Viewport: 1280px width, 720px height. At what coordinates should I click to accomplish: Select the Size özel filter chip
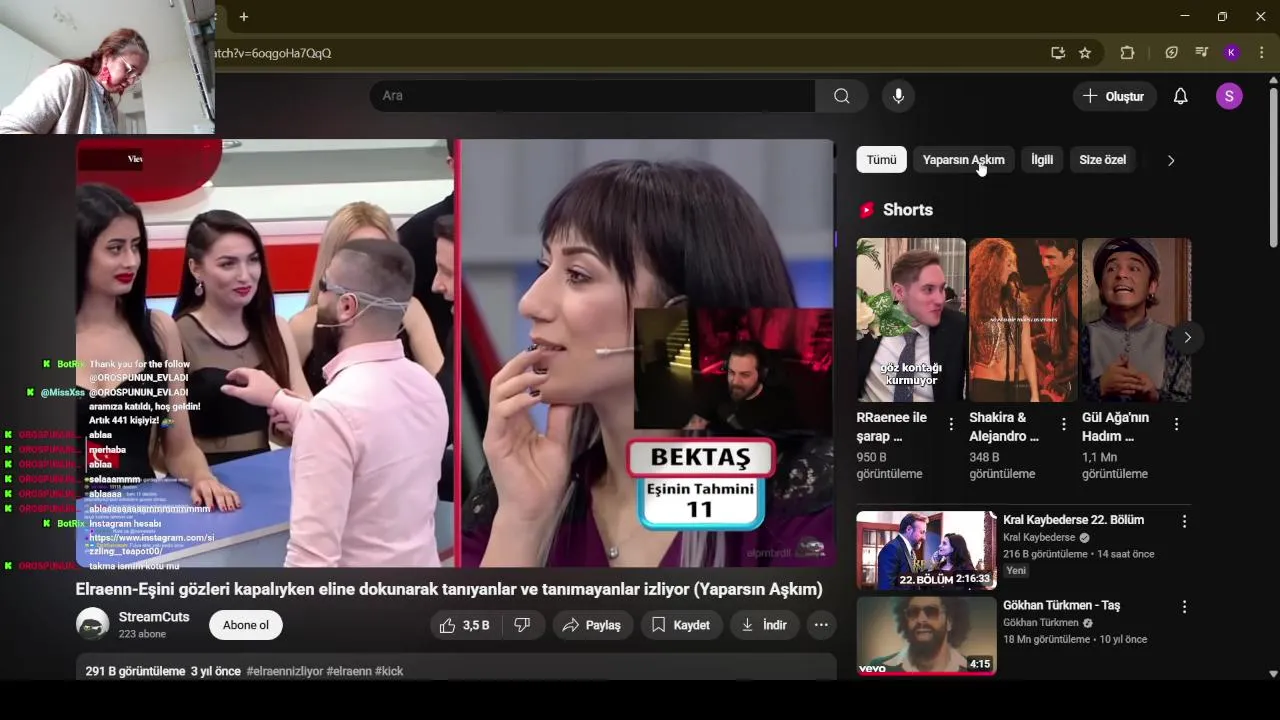pyautogui.click(x=1102, y=160)
